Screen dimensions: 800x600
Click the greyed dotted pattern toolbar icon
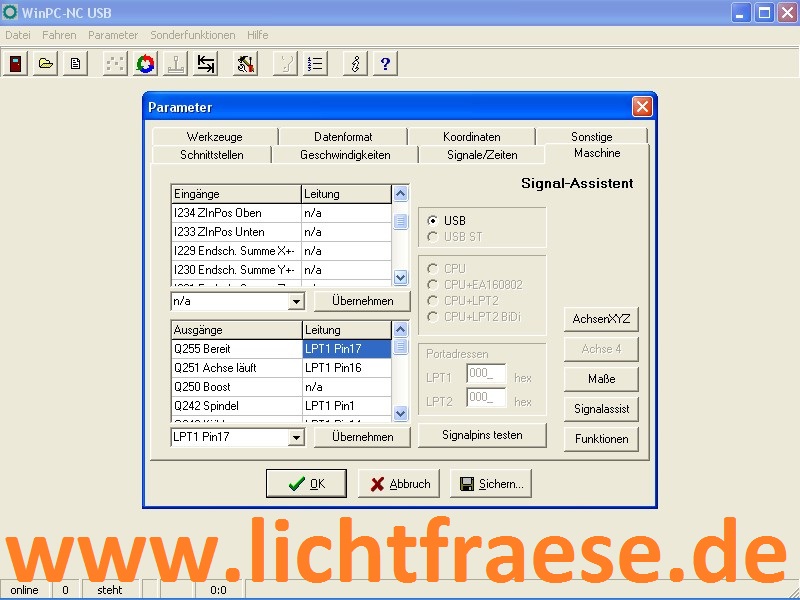click(115, 64)
